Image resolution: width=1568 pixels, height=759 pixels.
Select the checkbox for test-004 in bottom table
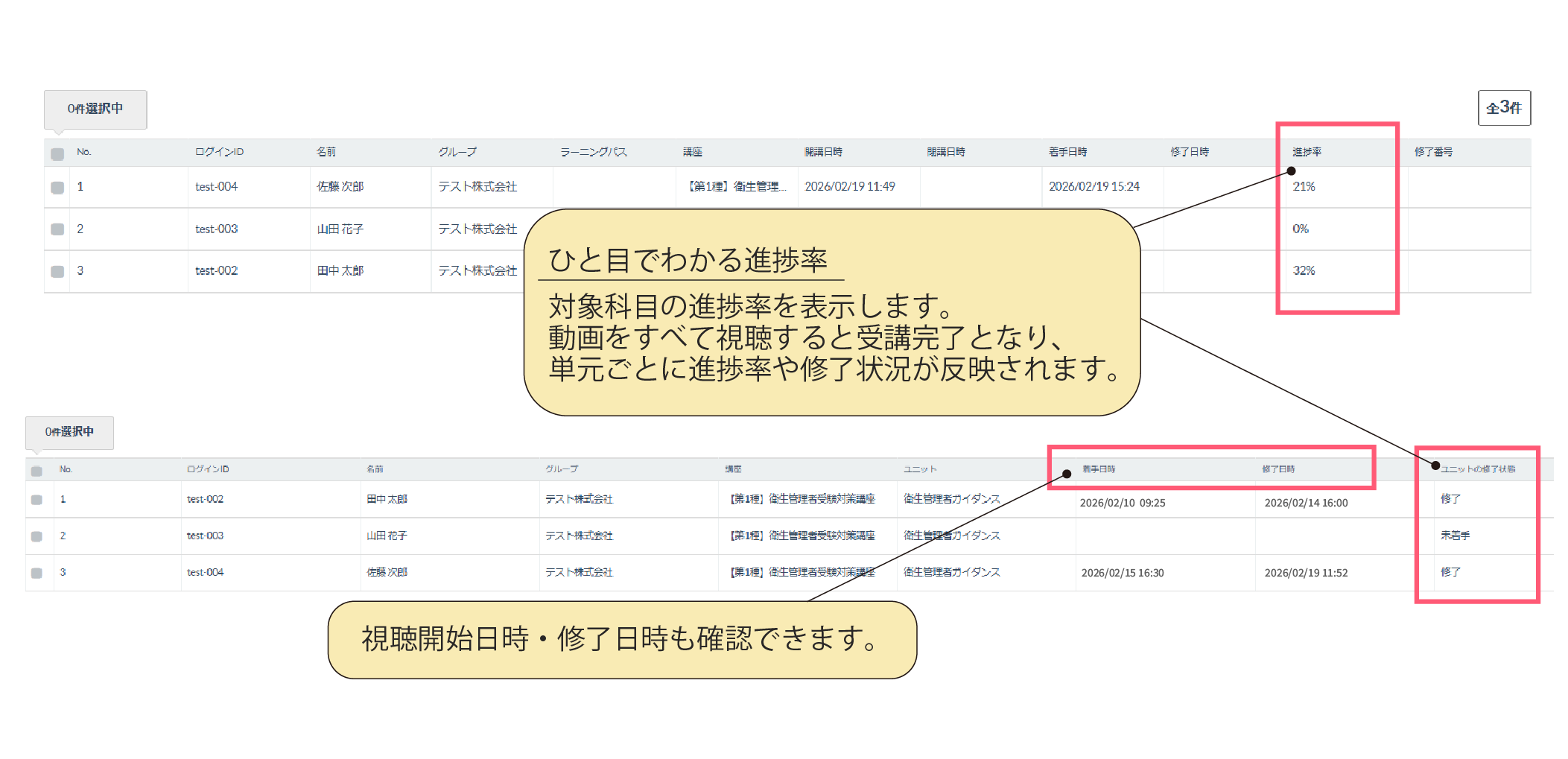37,572
